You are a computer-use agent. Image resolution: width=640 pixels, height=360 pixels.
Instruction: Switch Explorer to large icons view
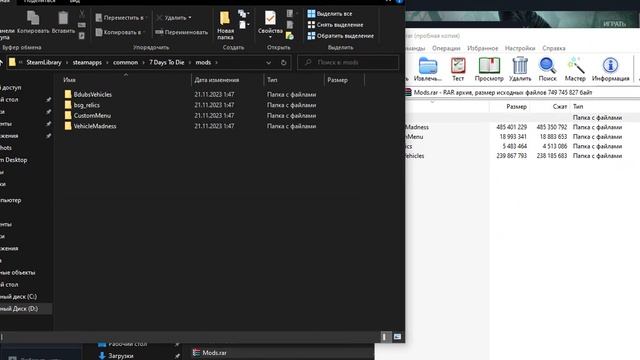(397, 337)
